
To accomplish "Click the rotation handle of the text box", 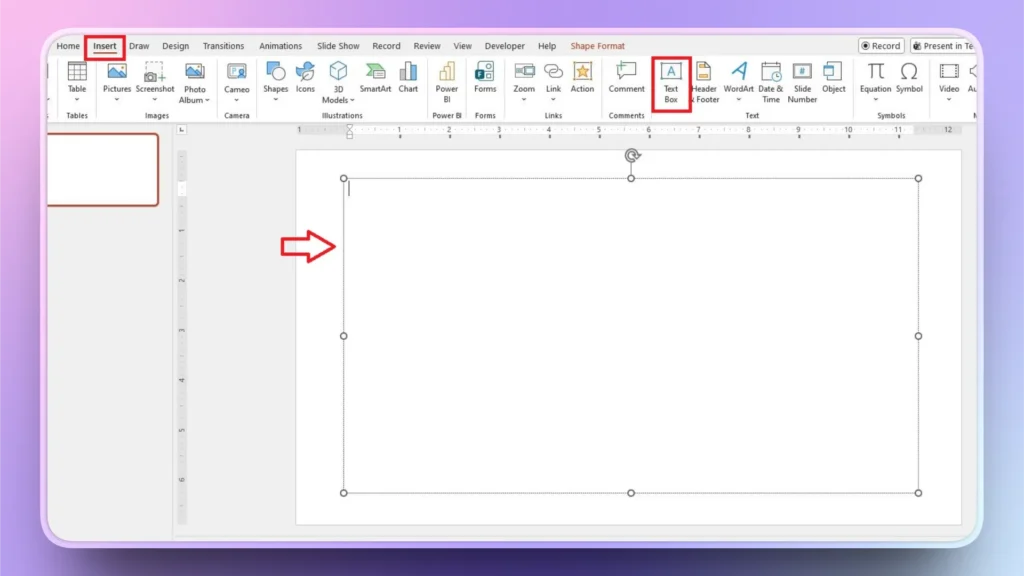I will point(630,156).
